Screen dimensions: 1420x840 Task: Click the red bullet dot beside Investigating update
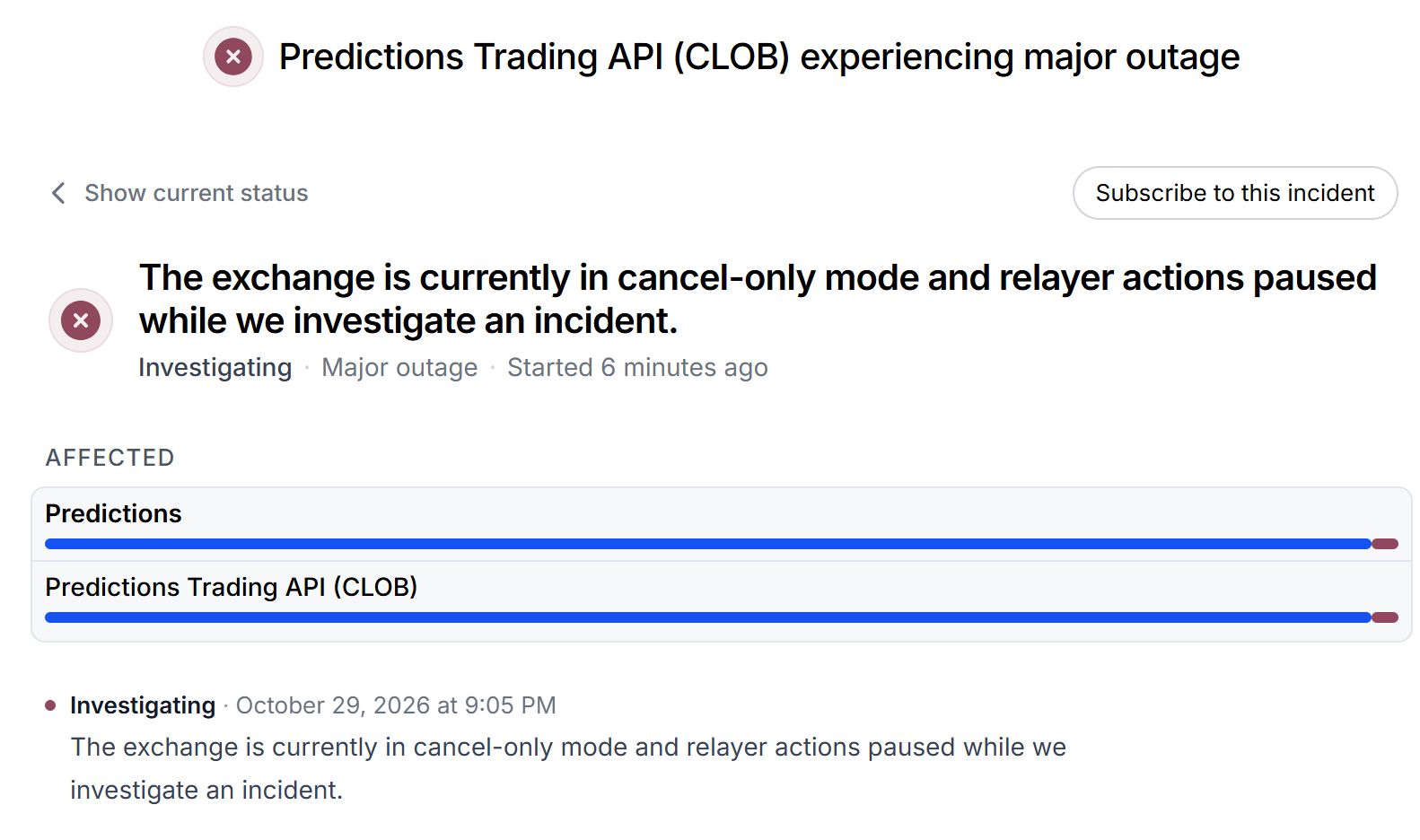pyautogui.click(x=50, y=705)
